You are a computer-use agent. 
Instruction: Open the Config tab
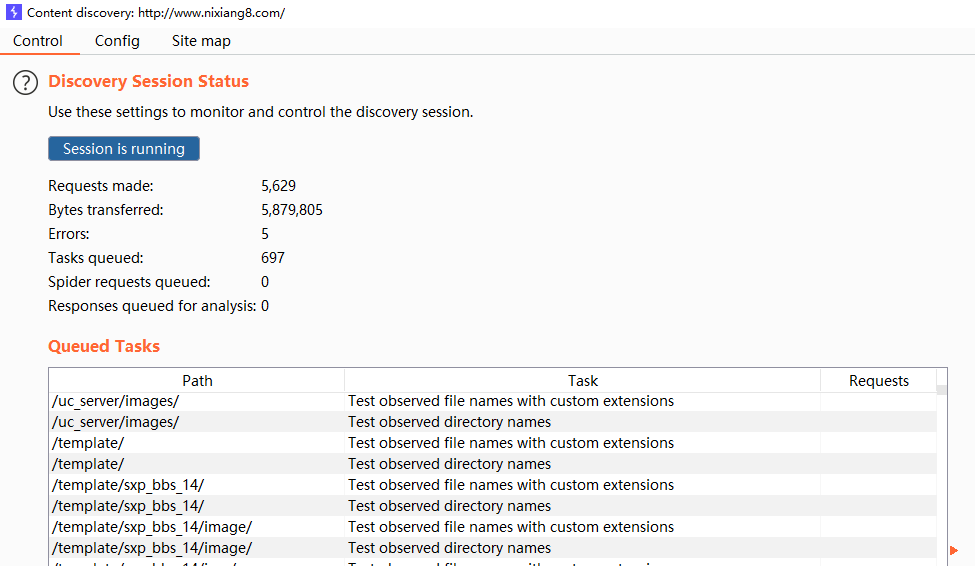(117, 41)
